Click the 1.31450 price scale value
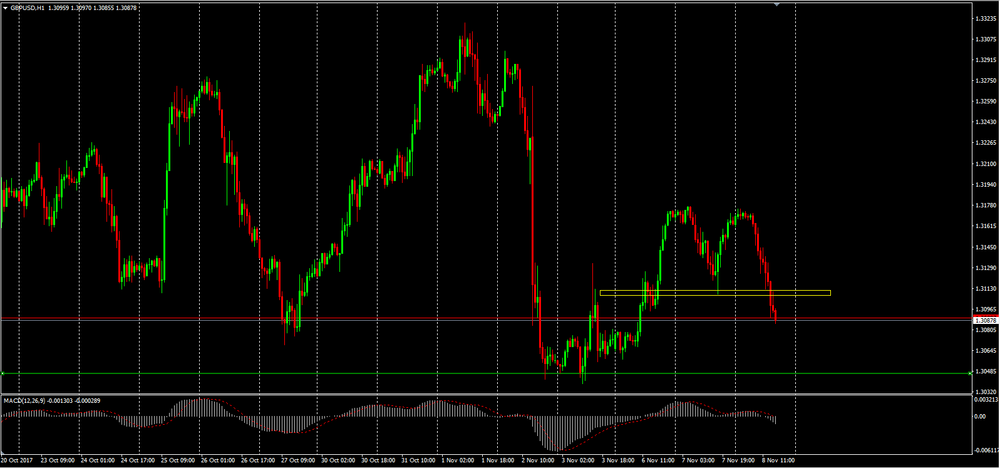 pos(985,247)
